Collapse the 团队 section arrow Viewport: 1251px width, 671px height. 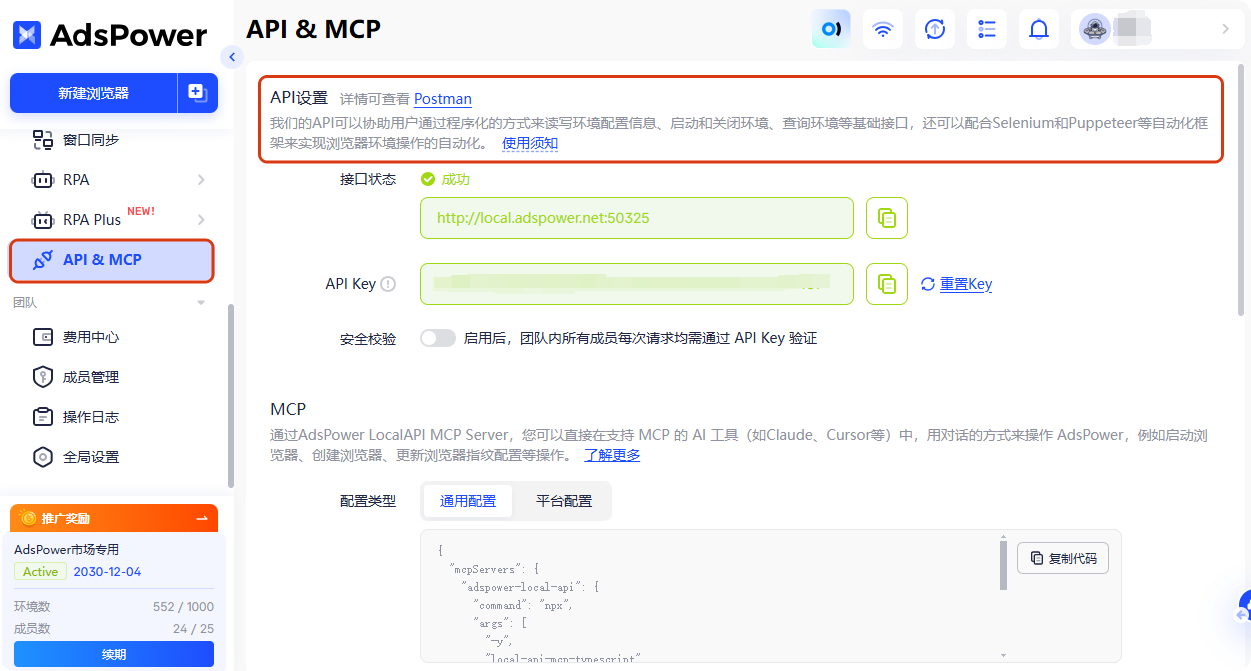pyautogui.click(x=201, y=302)
